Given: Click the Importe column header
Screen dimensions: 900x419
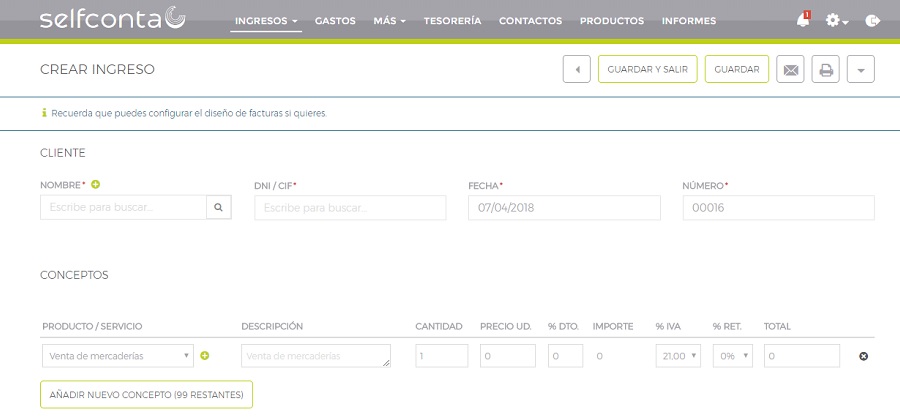Looking at the screenshot, I should [x=613, y=326].
